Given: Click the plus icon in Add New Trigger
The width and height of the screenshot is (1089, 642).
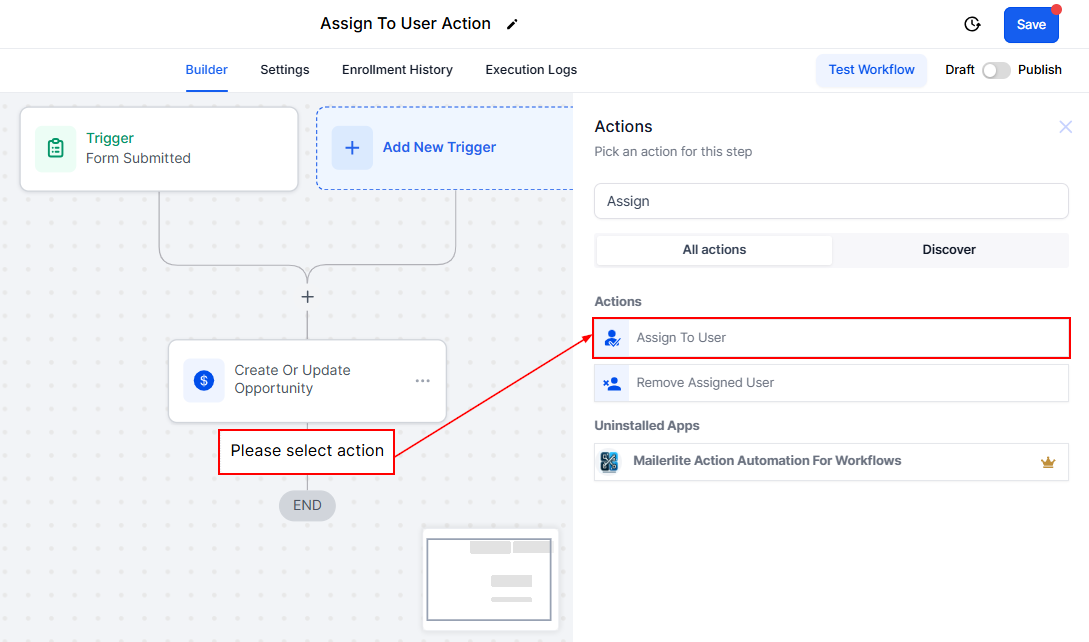Looking at the screenshot, I should (352, 148).
